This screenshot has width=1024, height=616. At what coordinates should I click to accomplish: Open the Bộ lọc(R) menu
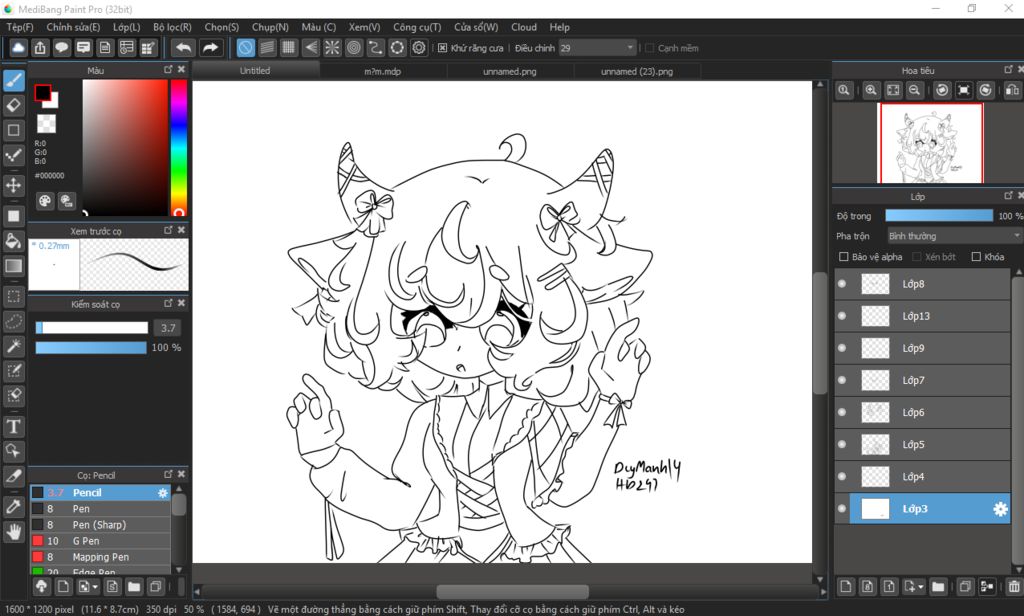click(x=172, y=27)
